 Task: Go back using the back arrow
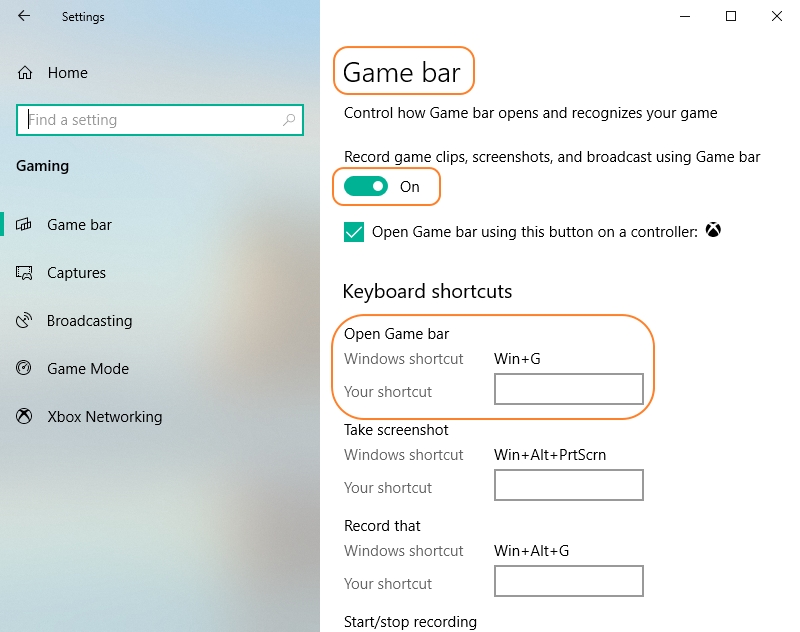[x=24, y=16]
